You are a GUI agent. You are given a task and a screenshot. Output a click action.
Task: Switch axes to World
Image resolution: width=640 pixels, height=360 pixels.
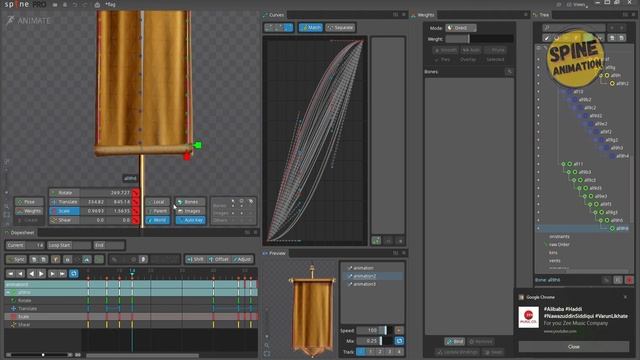[158, 220]
